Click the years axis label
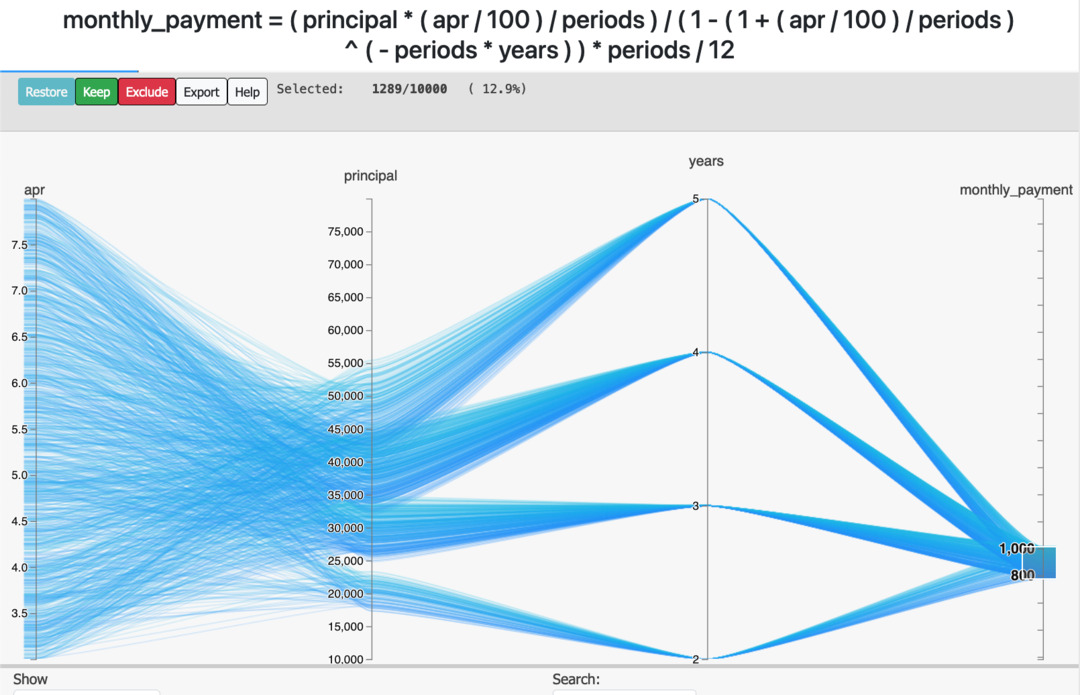 point(706,161)
